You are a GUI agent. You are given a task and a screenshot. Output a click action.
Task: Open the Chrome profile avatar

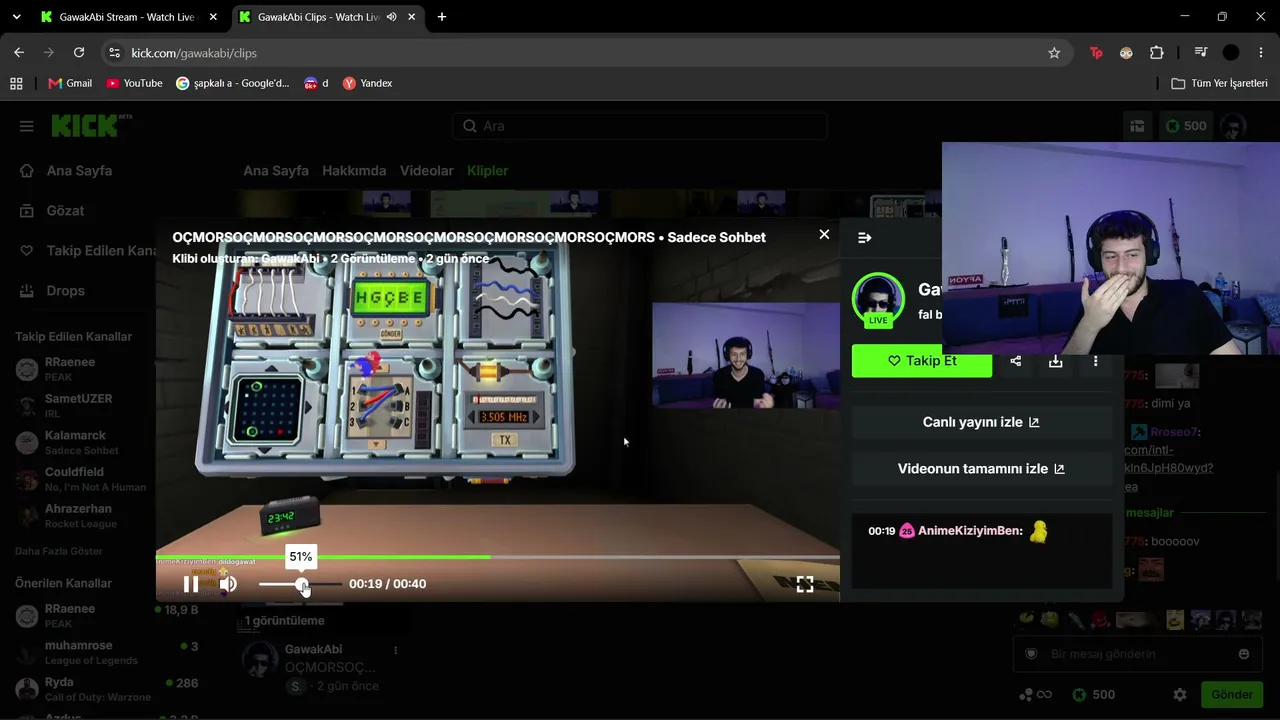[x=1231, y=53]
